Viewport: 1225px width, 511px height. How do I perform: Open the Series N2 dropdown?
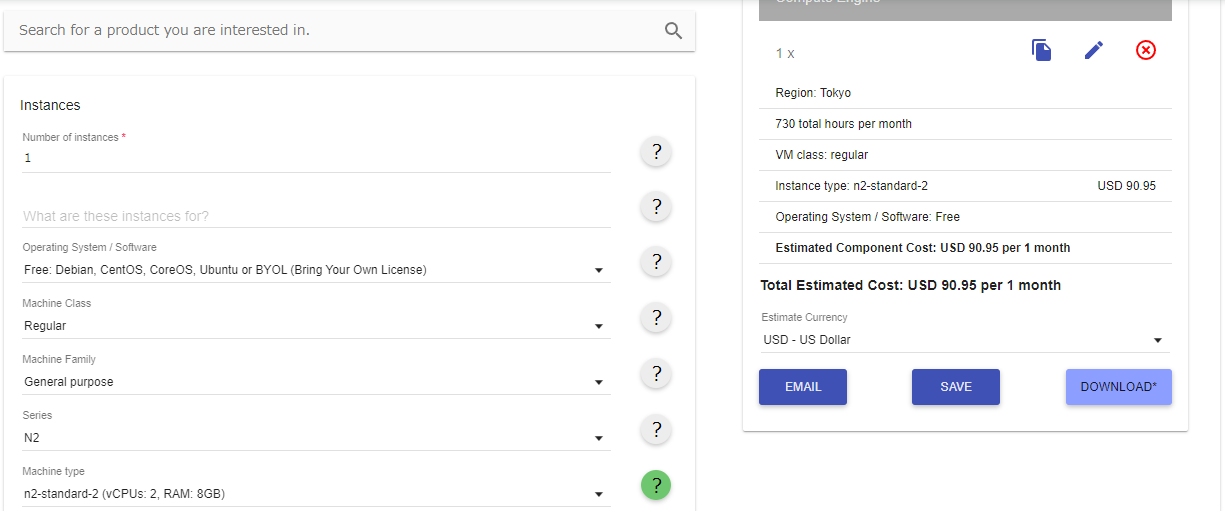point(316,438)
